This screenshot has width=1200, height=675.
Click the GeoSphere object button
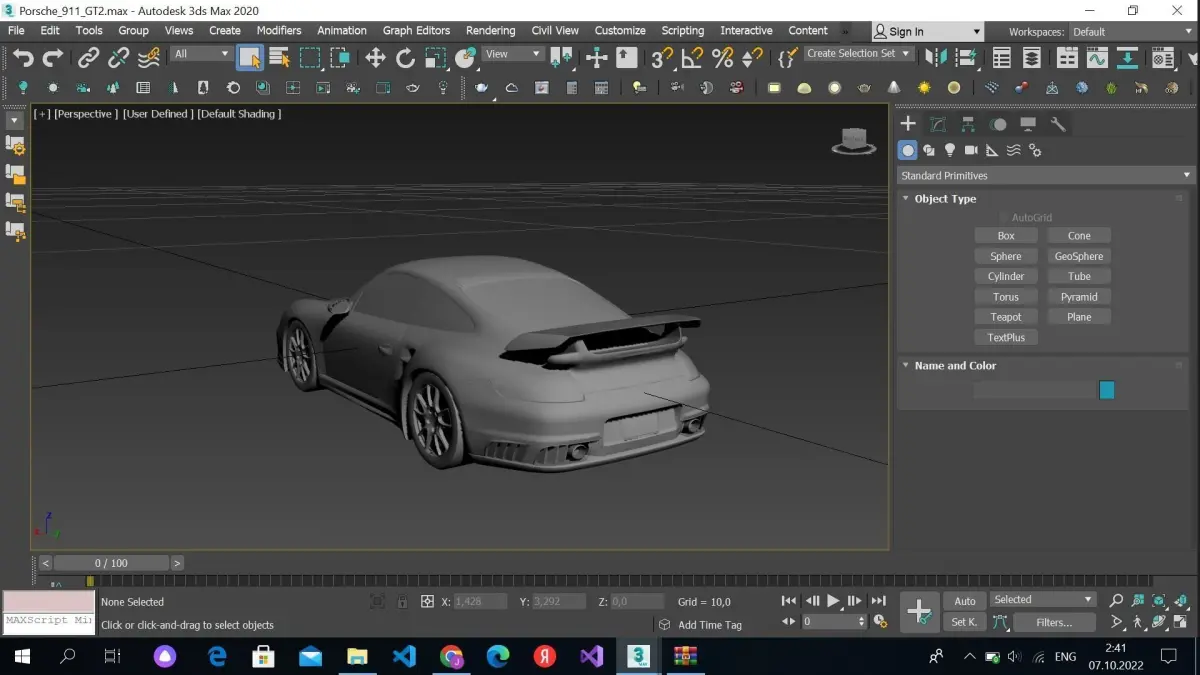1079,256
